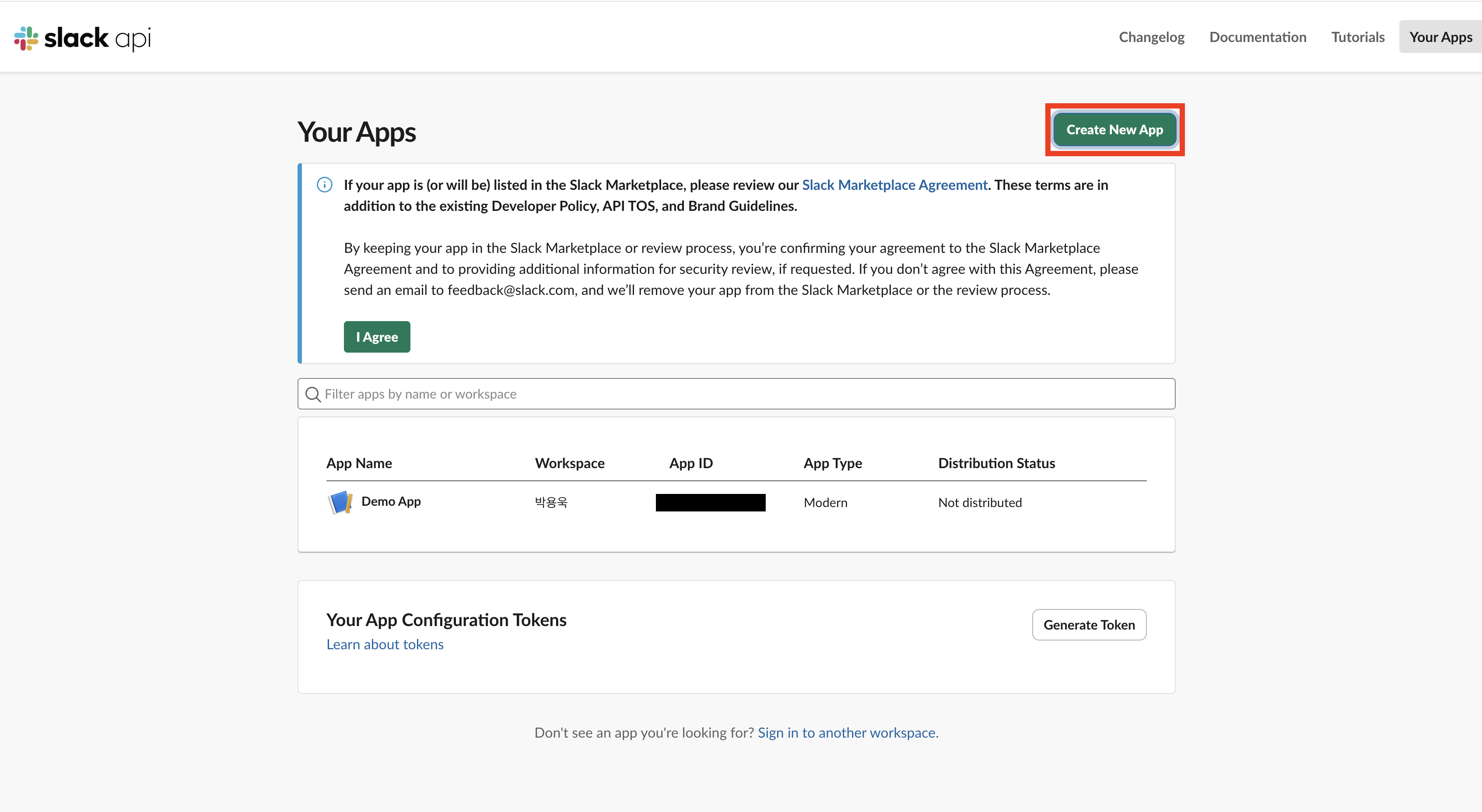Click the Your Apps page heading
1482x812 pixels.
pyautogui.click(x=357, y=132)
